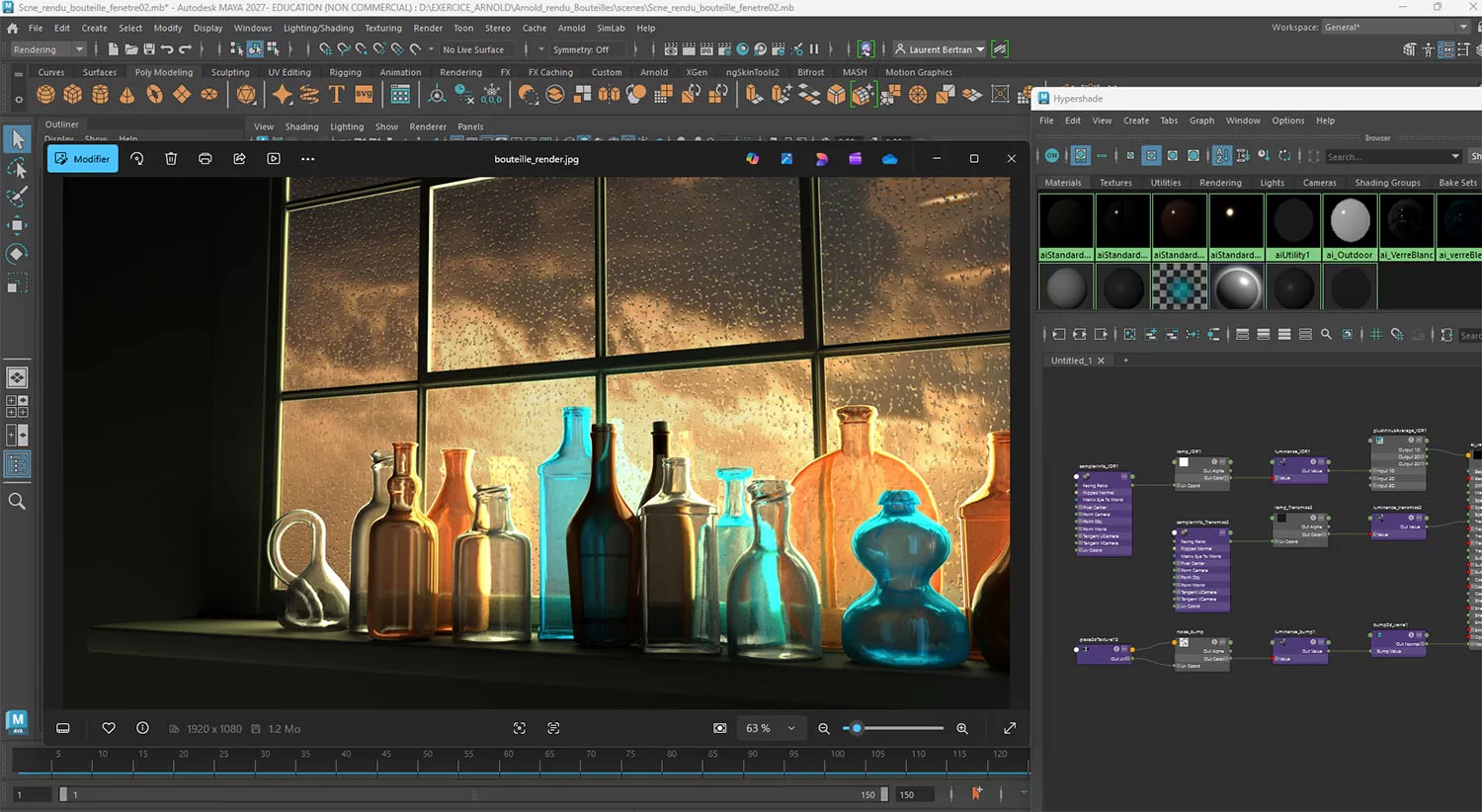Select the SVG import shelf icon
1482x812 pixels.
point(364,95)
